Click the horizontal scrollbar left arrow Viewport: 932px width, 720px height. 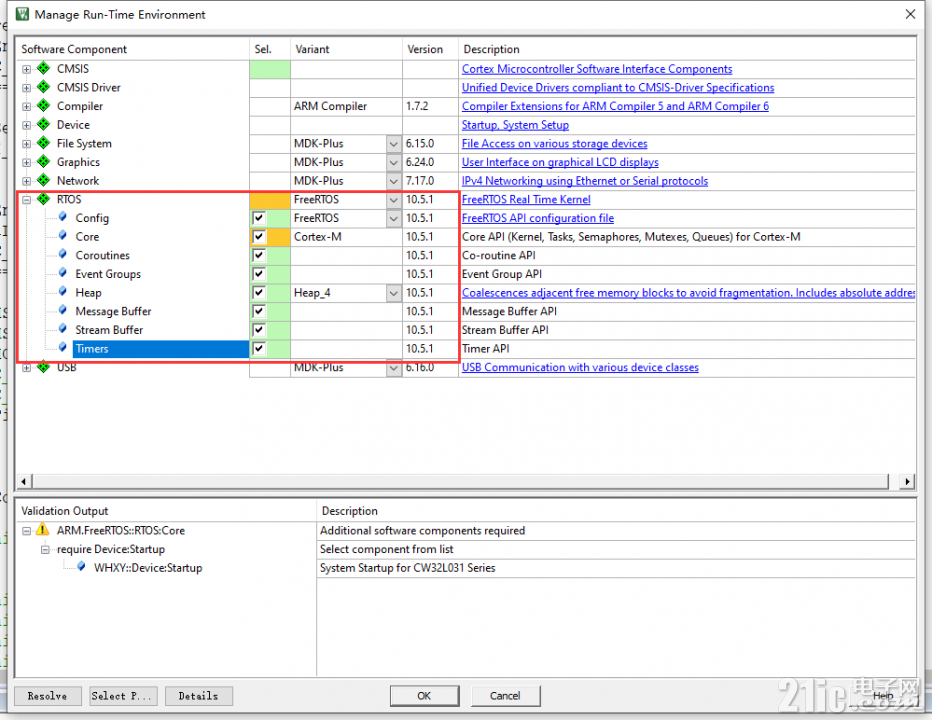tap(24, 481)
